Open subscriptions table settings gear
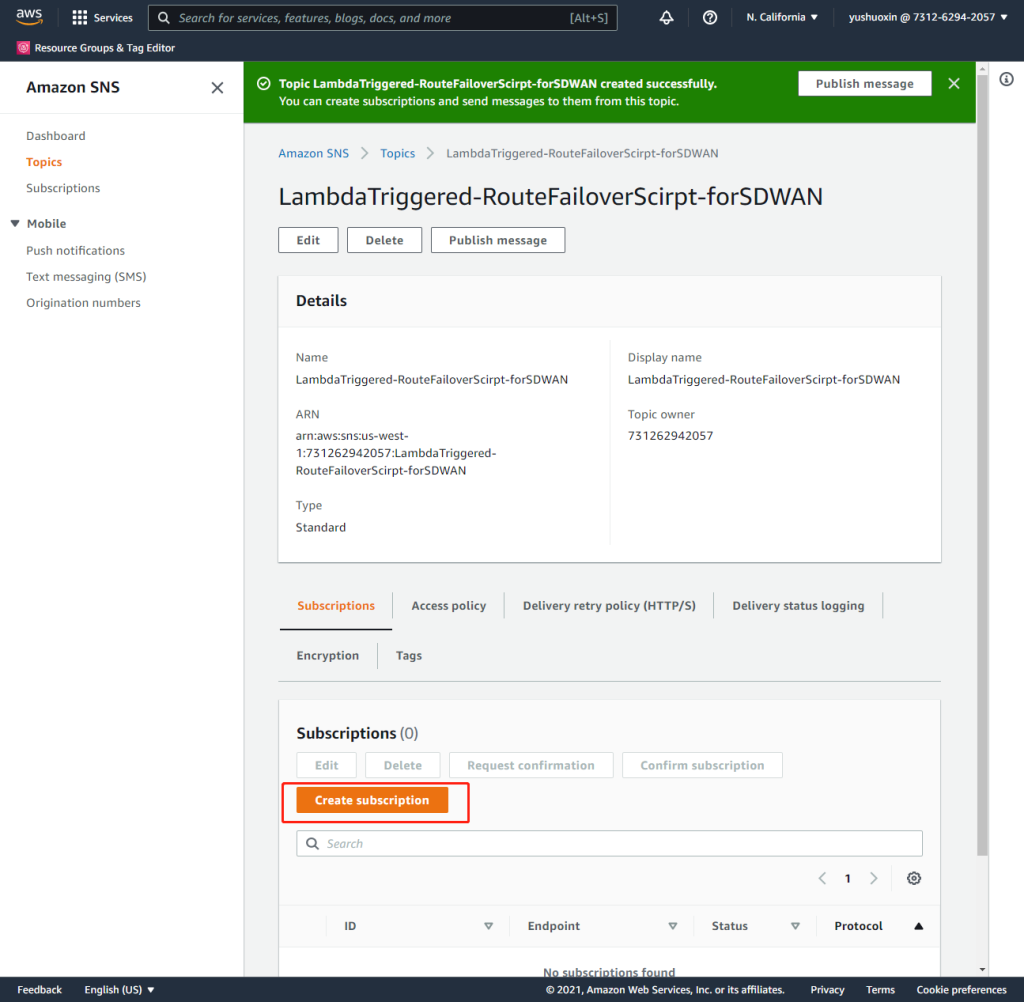The width and height of the screenshot is (1024, 1002). (x=913, y=878)
